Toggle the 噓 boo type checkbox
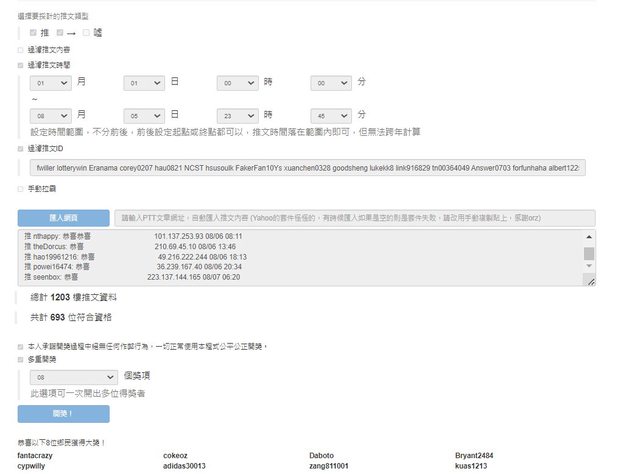This screenshot has height=474, width=640. [87, 33]
